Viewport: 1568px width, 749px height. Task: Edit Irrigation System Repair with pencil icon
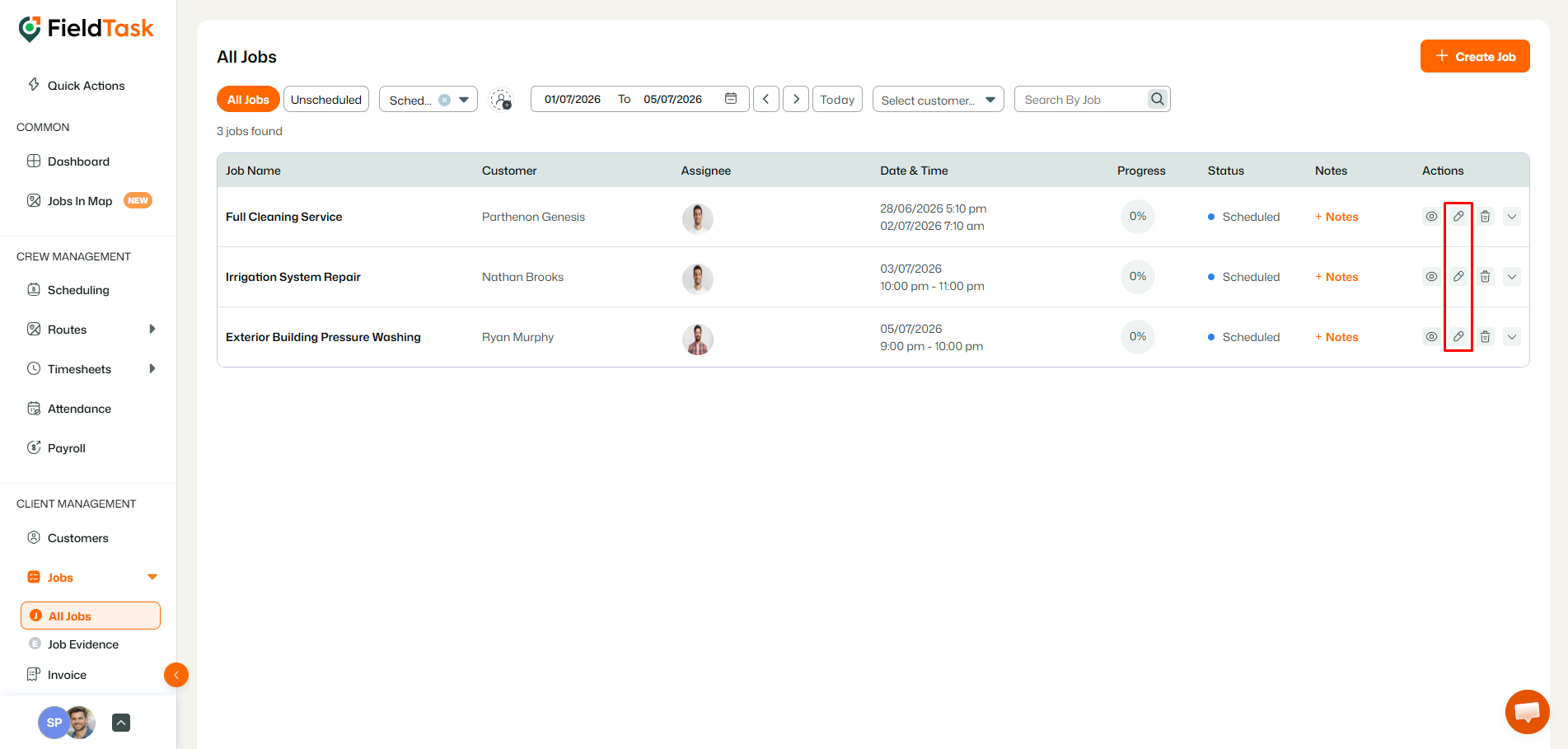coord(1458,277)
